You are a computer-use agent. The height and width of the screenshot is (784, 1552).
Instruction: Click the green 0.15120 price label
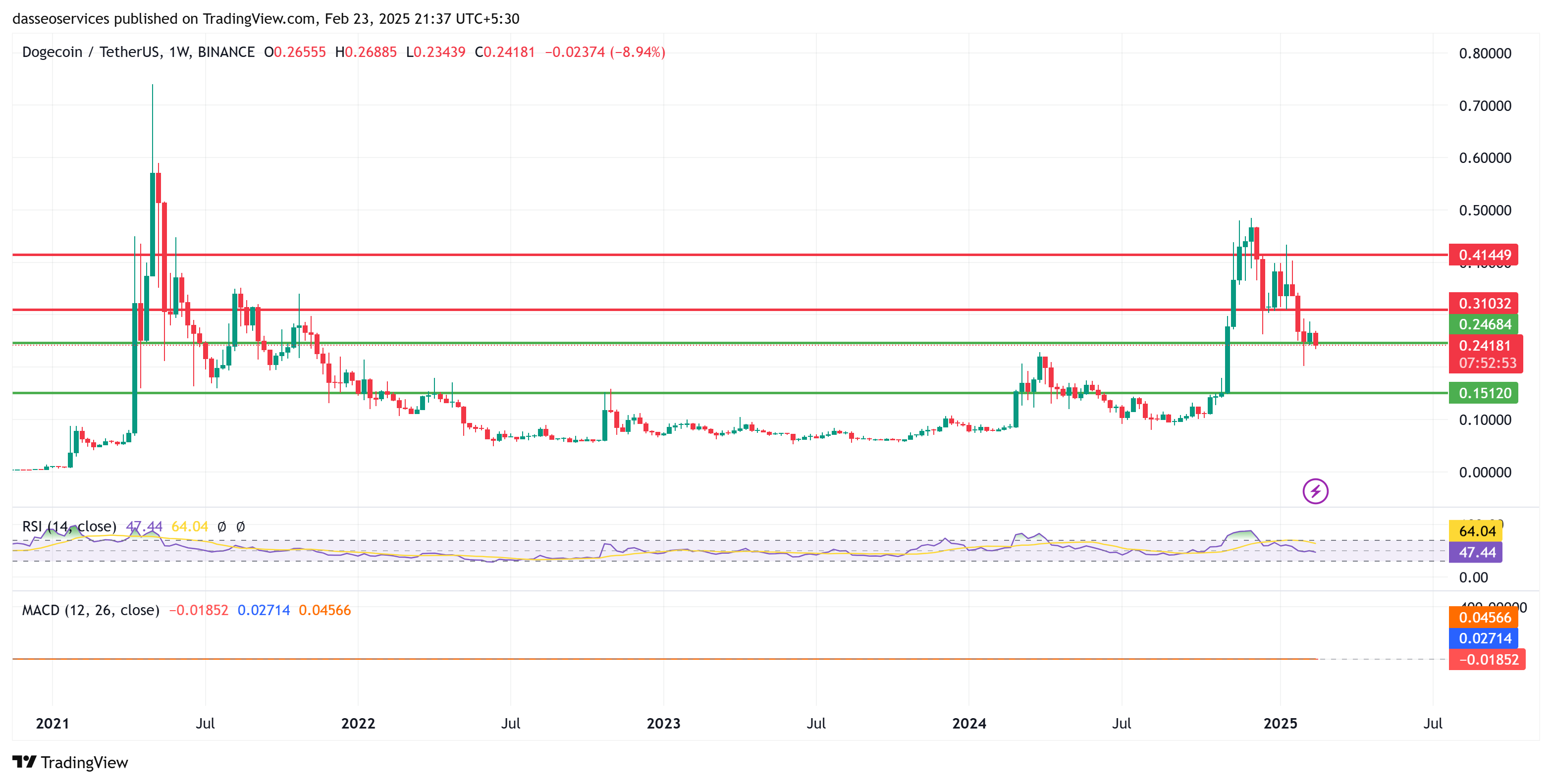point(1483,393)
